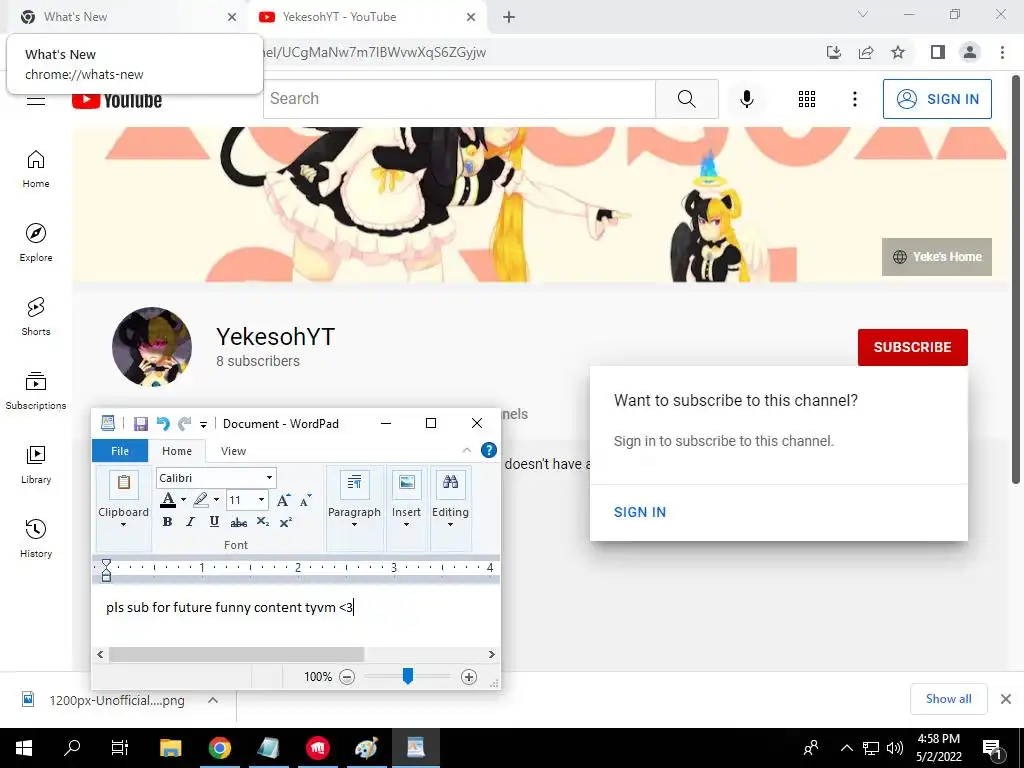Open YouTube settings three-dot menu
Viewport: 1024px width, 768px height.
pyautogui.click(x=854, y=99)
